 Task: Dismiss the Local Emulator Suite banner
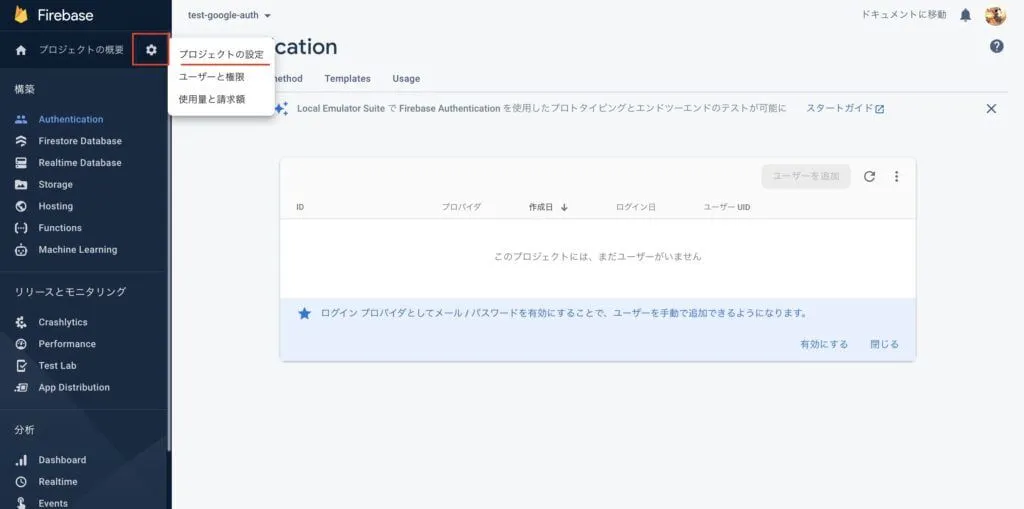click(991, 108)
